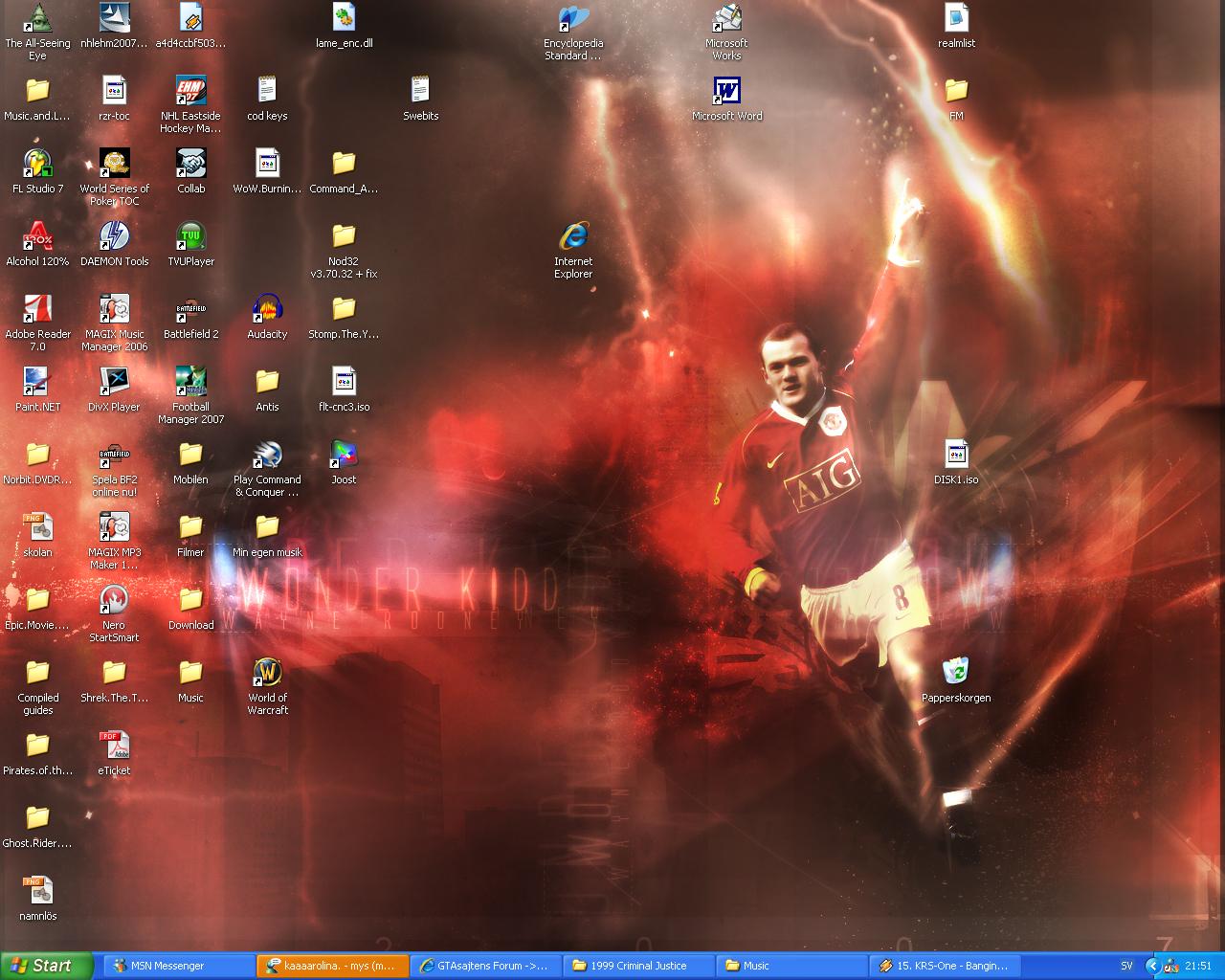This screenshot has height=980, width=1225.
Task: Open Music folder on desktop
Action: click(x=190, y=674)
